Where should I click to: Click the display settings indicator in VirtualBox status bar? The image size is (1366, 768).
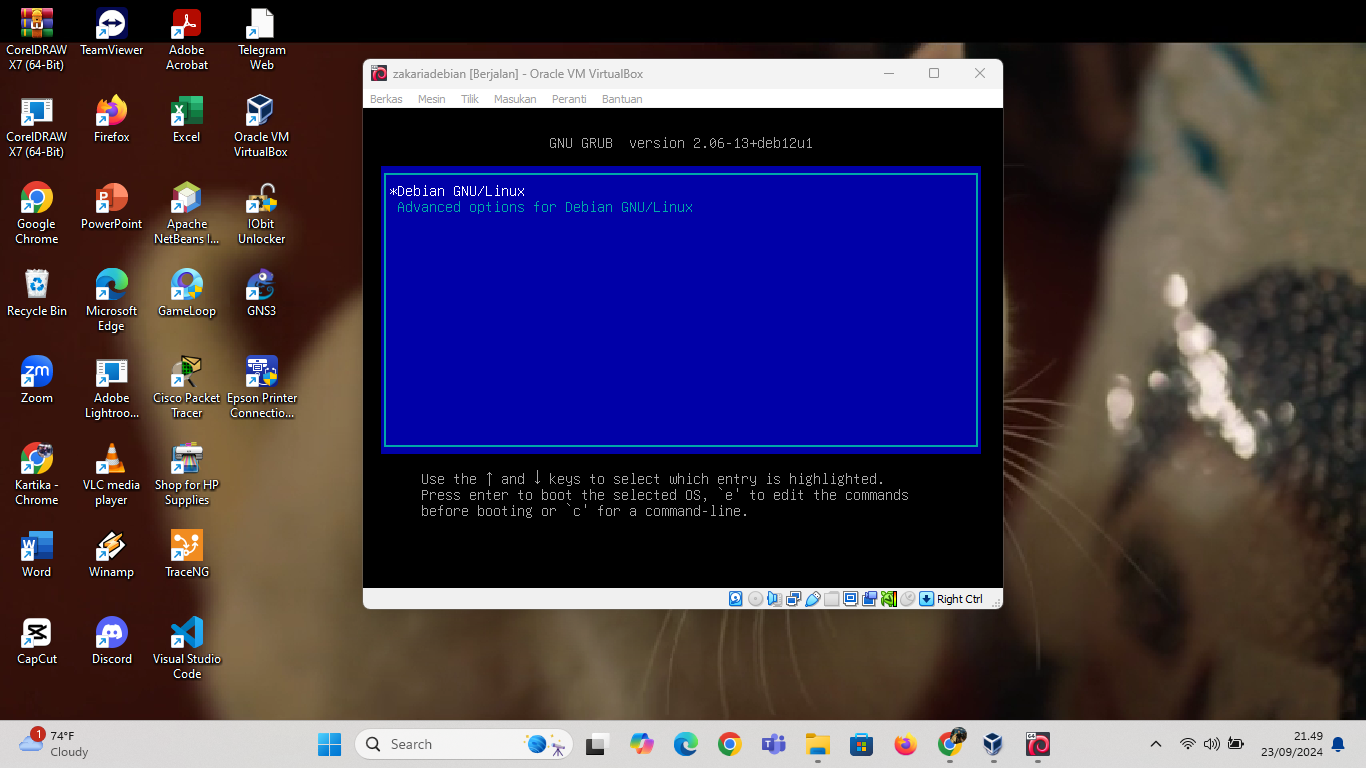(850, 599)
